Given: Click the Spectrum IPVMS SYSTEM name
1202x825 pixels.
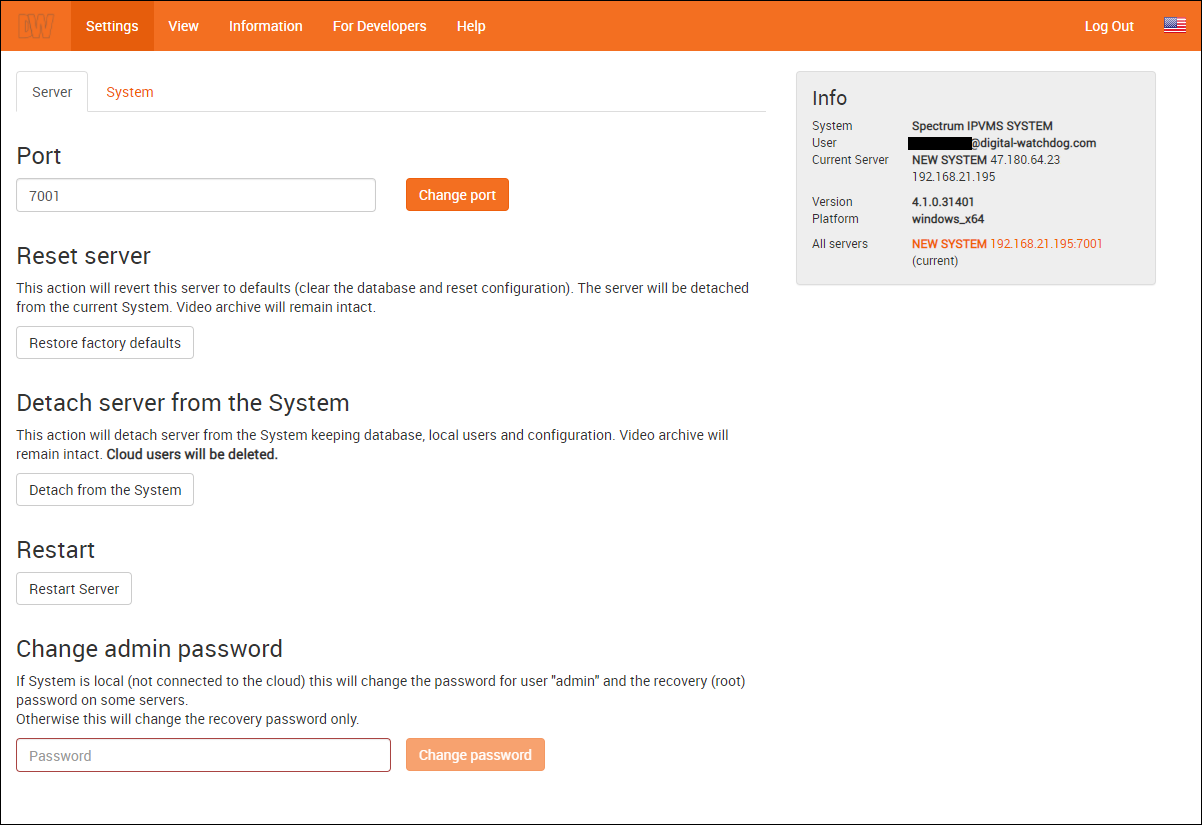Looking at the screenshot, I should [x=982, y=126].
